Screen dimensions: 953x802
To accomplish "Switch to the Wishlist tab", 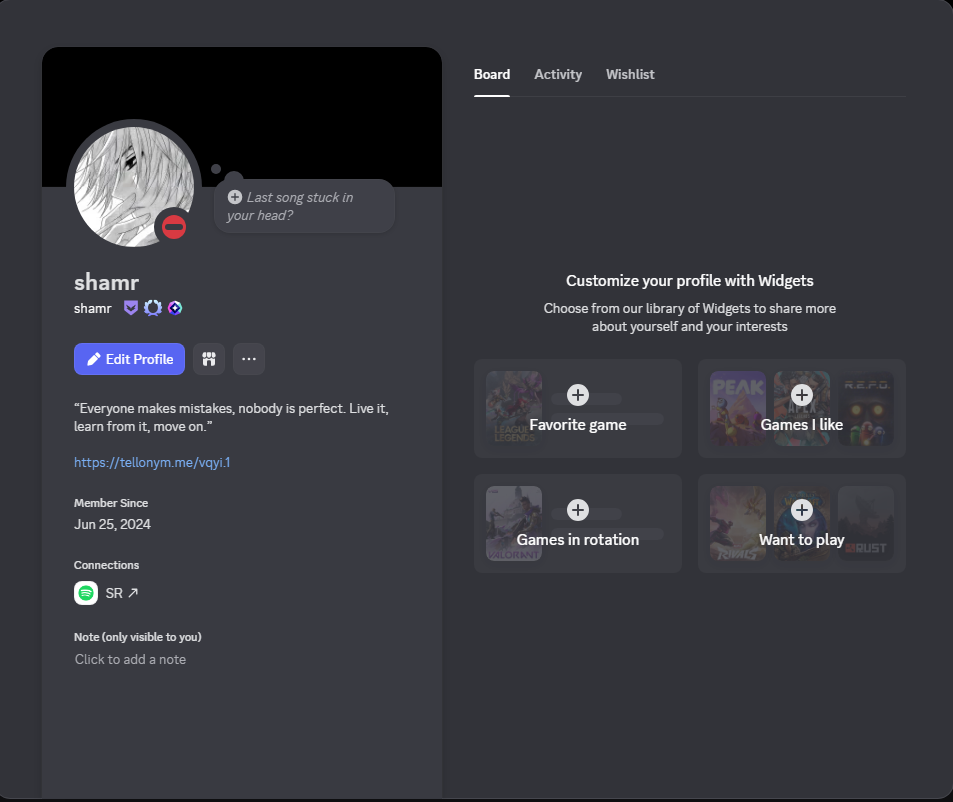I will click(630, 75).
